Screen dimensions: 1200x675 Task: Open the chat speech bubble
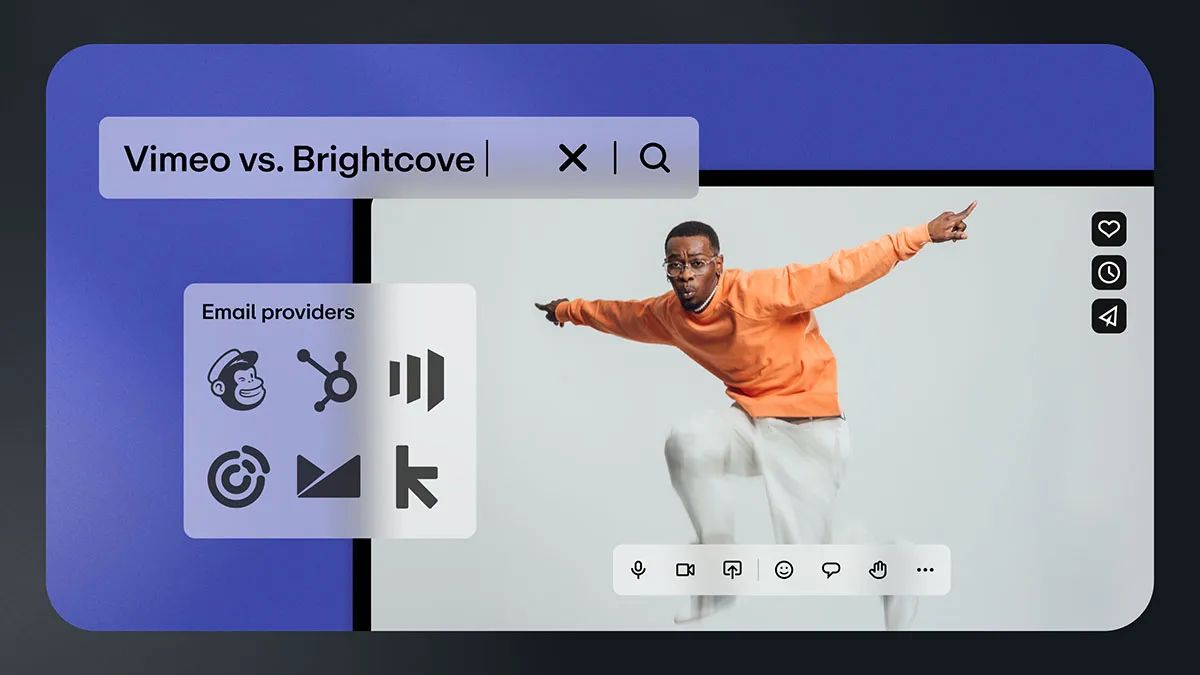831,570
